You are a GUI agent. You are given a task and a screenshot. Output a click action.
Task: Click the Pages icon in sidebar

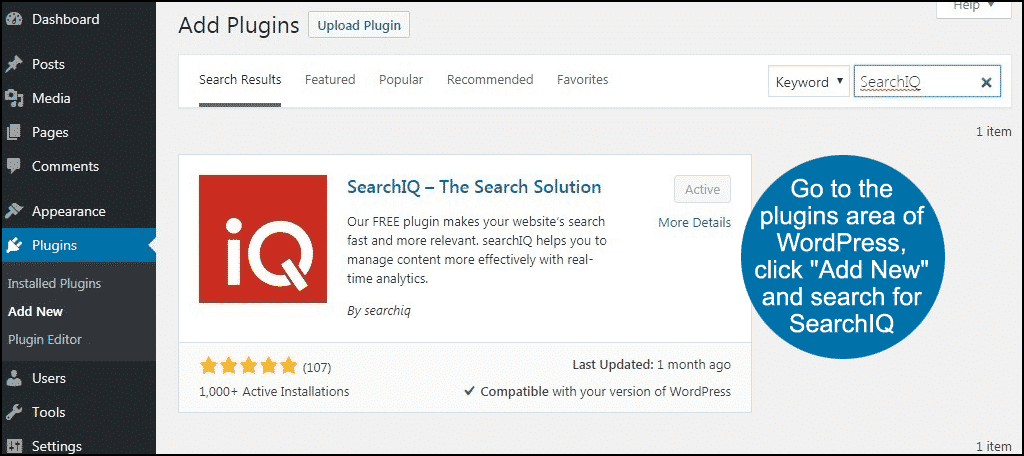[x=14, y=132]
